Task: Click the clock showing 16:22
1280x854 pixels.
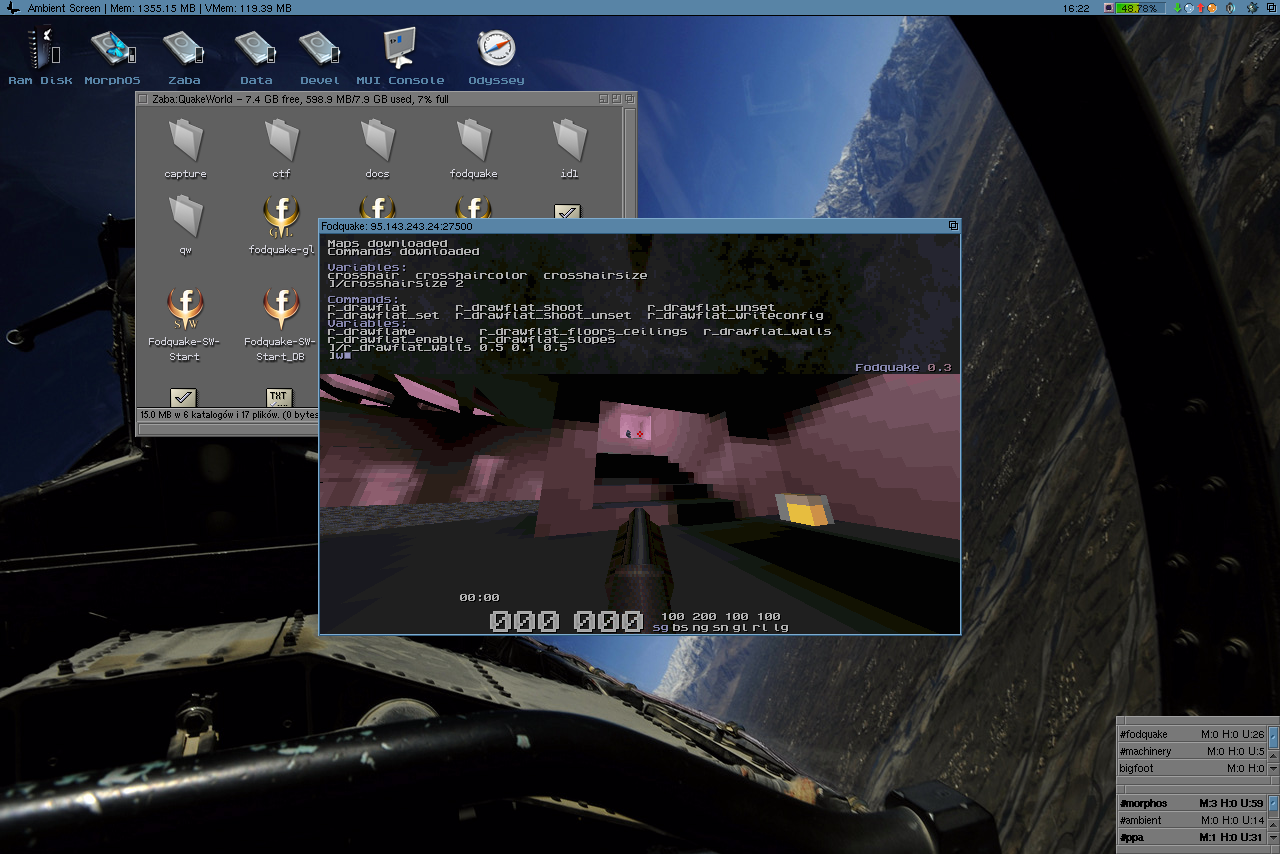Action: tap(1076, 8)
